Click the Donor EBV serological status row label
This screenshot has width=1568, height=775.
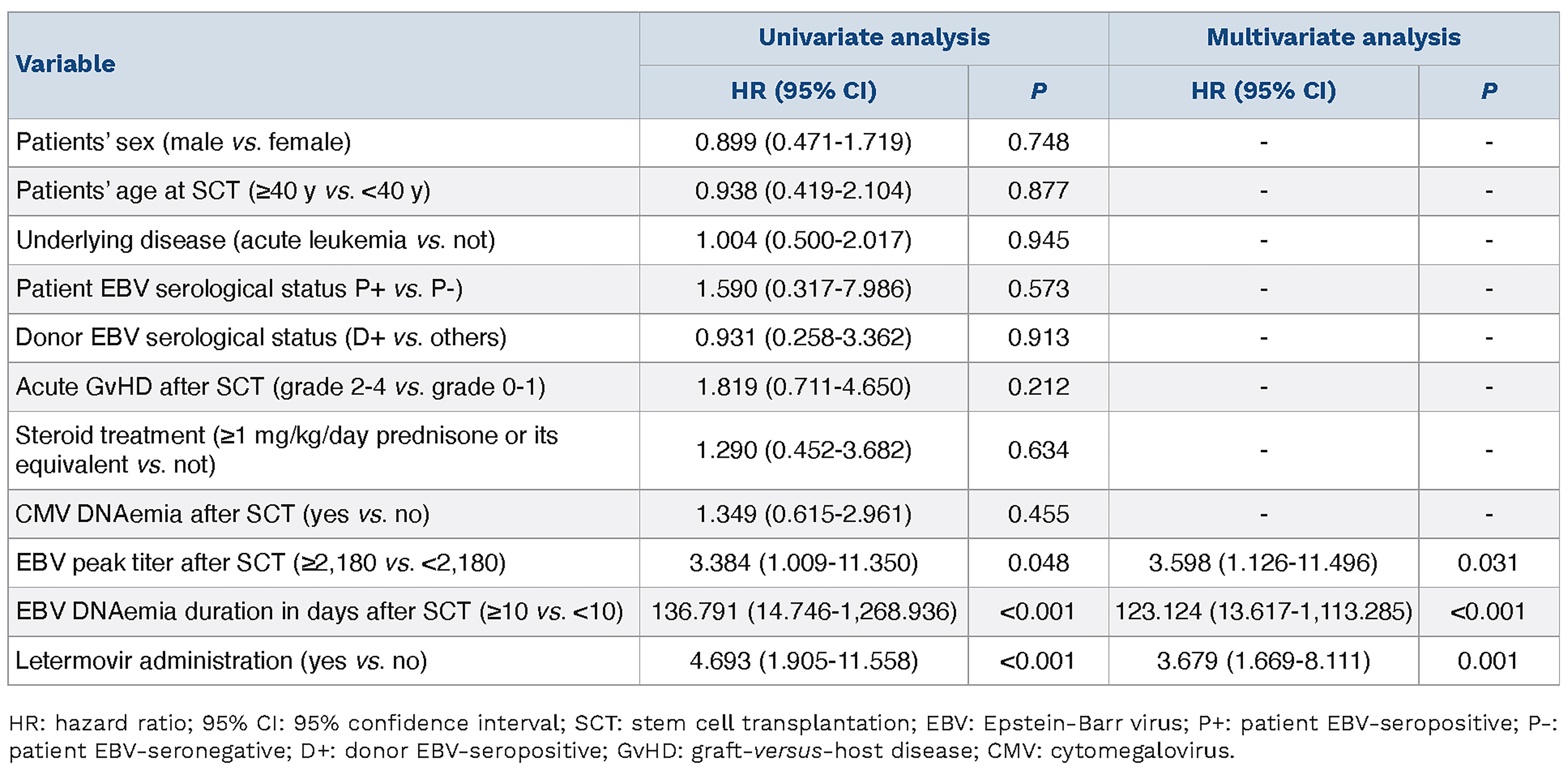pos(261,338)
